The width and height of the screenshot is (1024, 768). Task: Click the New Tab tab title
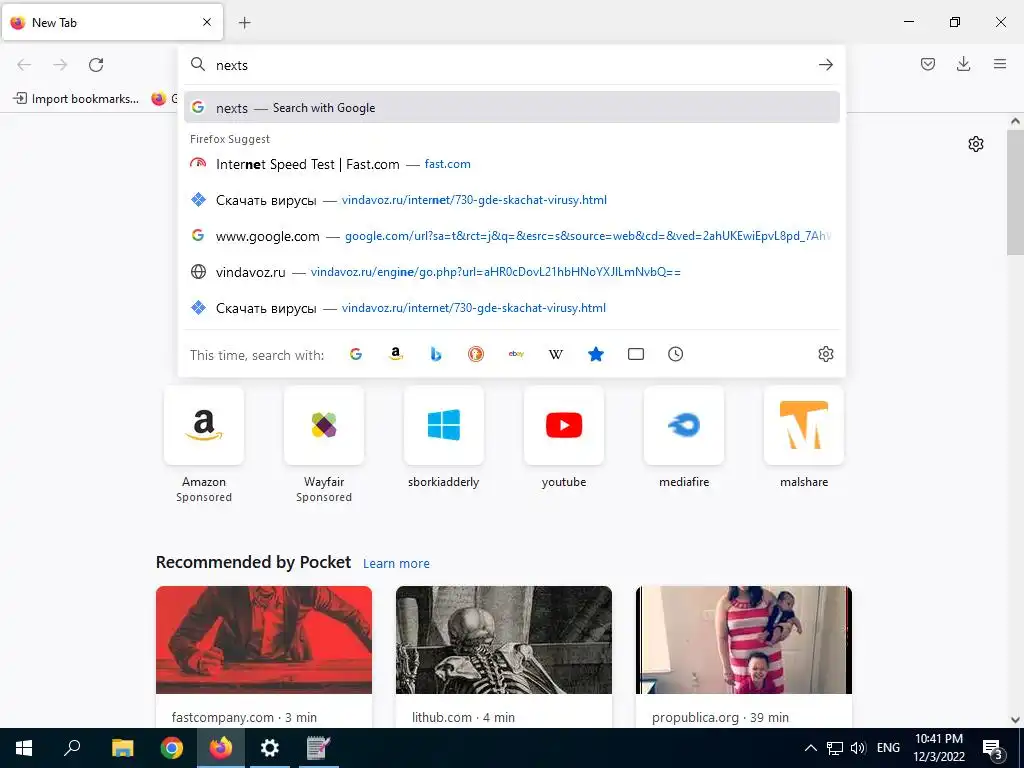click(x=54, y=23)
